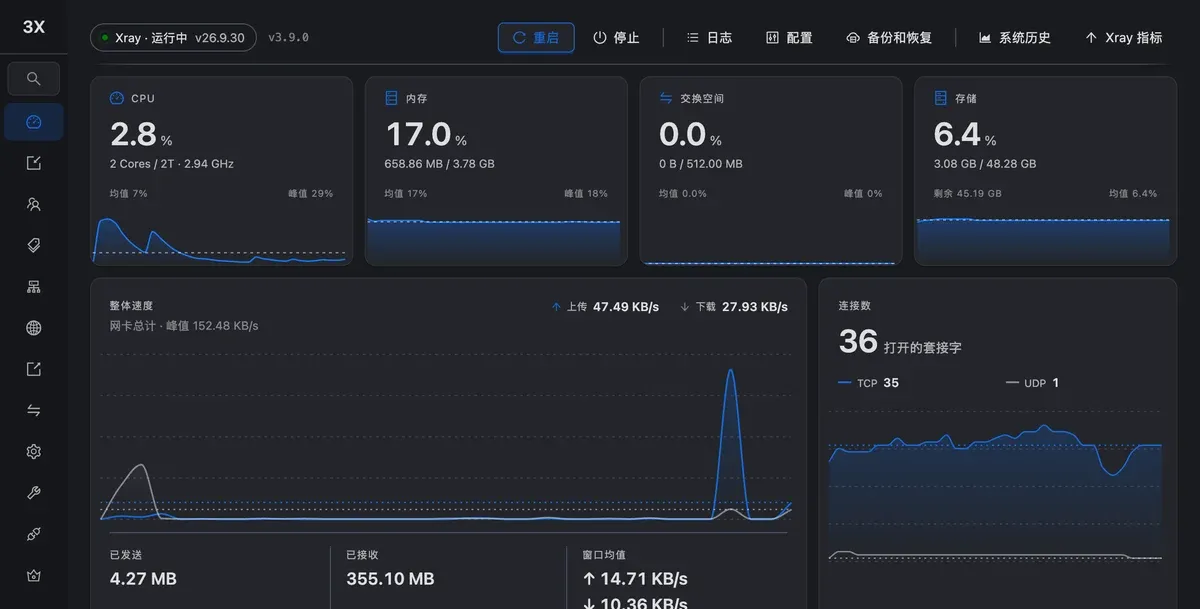Click the 658.86 MB / 3.78 GB text
Viewport: 1200px width, 609px height.
pos(439,164)
